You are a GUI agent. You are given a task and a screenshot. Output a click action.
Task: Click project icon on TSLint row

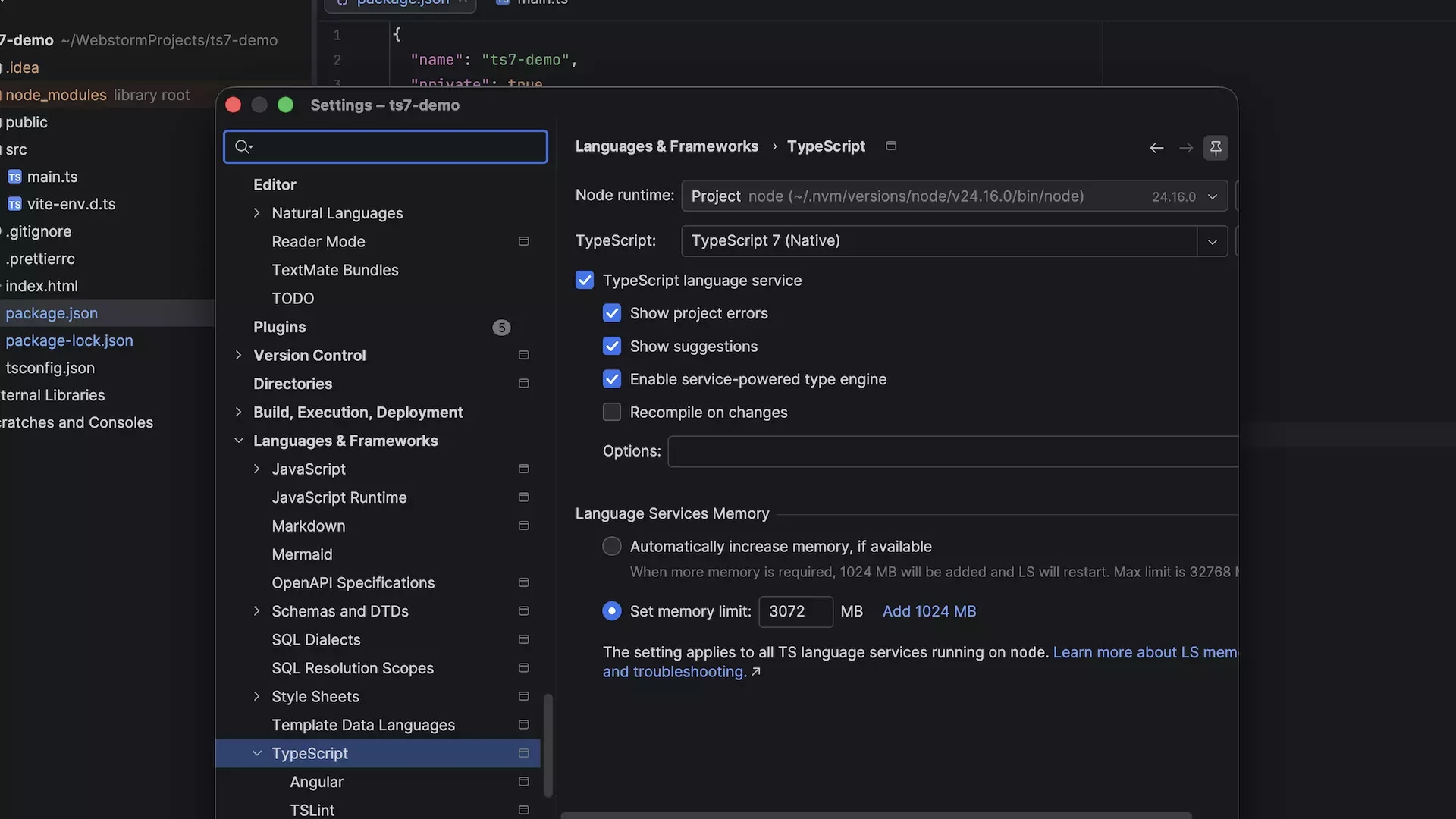pyautogui.click(x=523, y=810)
